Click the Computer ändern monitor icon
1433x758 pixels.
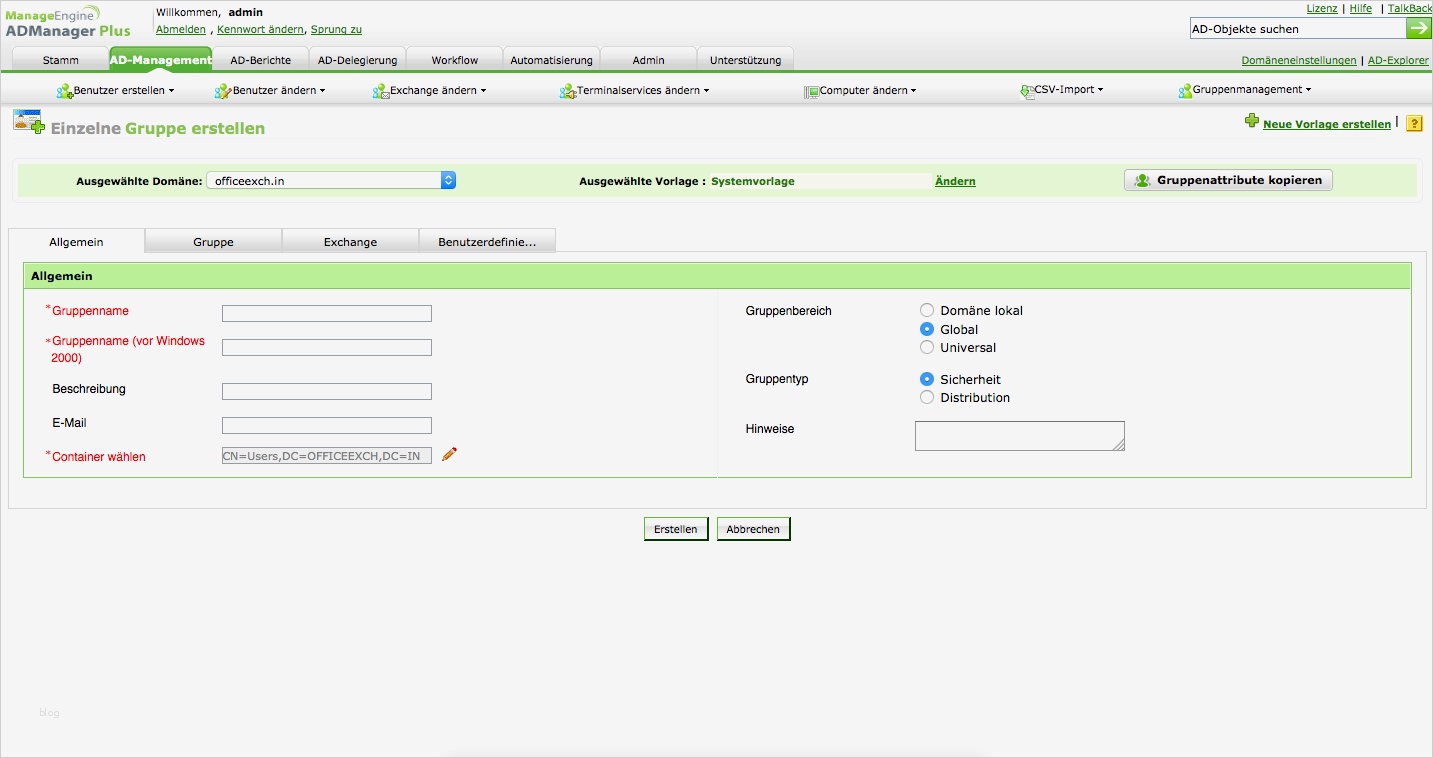[812, 91]
